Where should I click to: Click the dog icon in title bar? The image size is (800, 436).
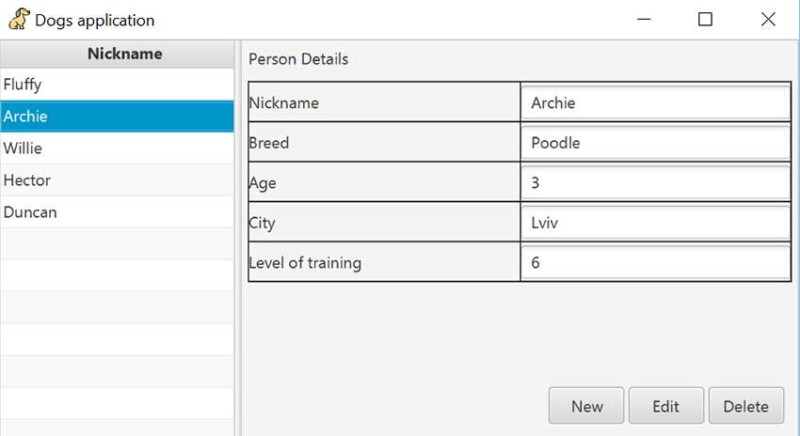pos(19,19)
